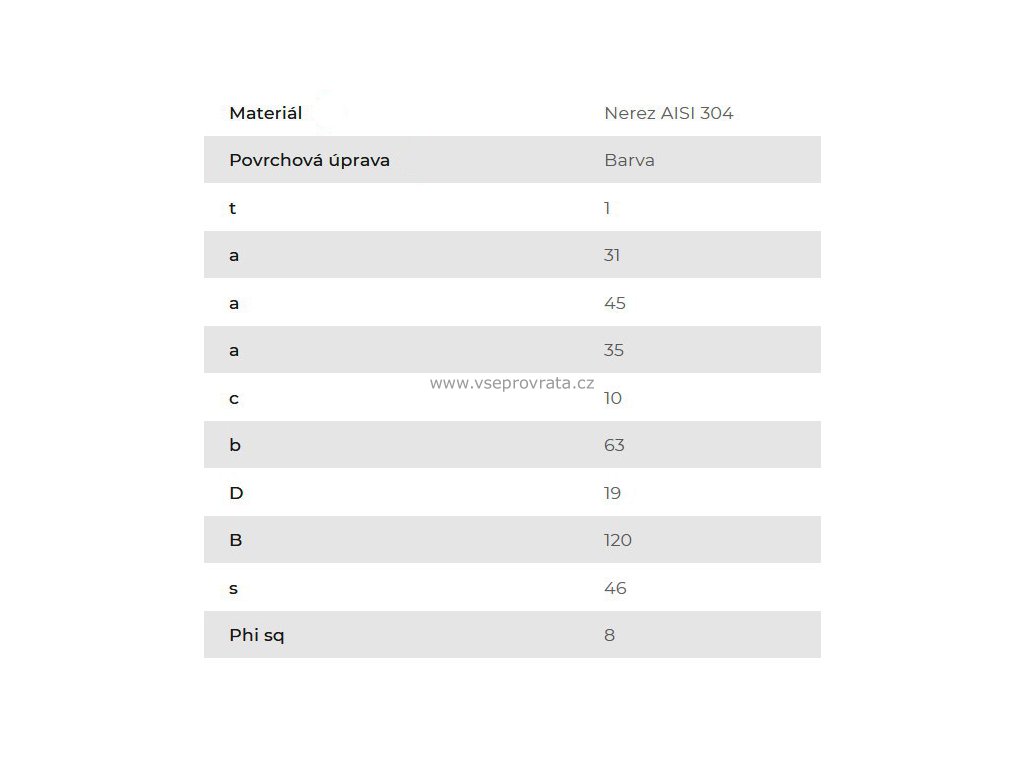Click the D parameter label
Viewport: 1024px width, 768px height.
pyautogui.click(x=236, y=493)
